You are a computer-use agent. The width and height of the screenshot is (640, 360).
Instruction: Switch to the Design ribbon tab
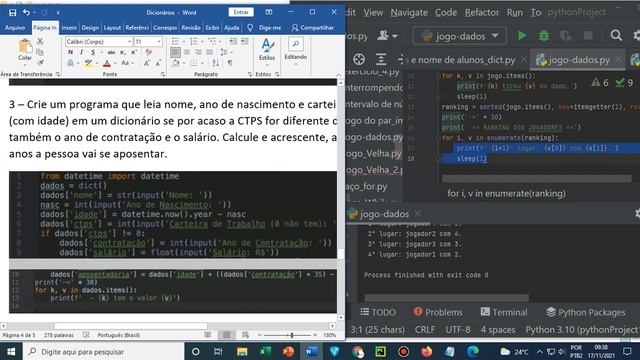tap(90, 28)
